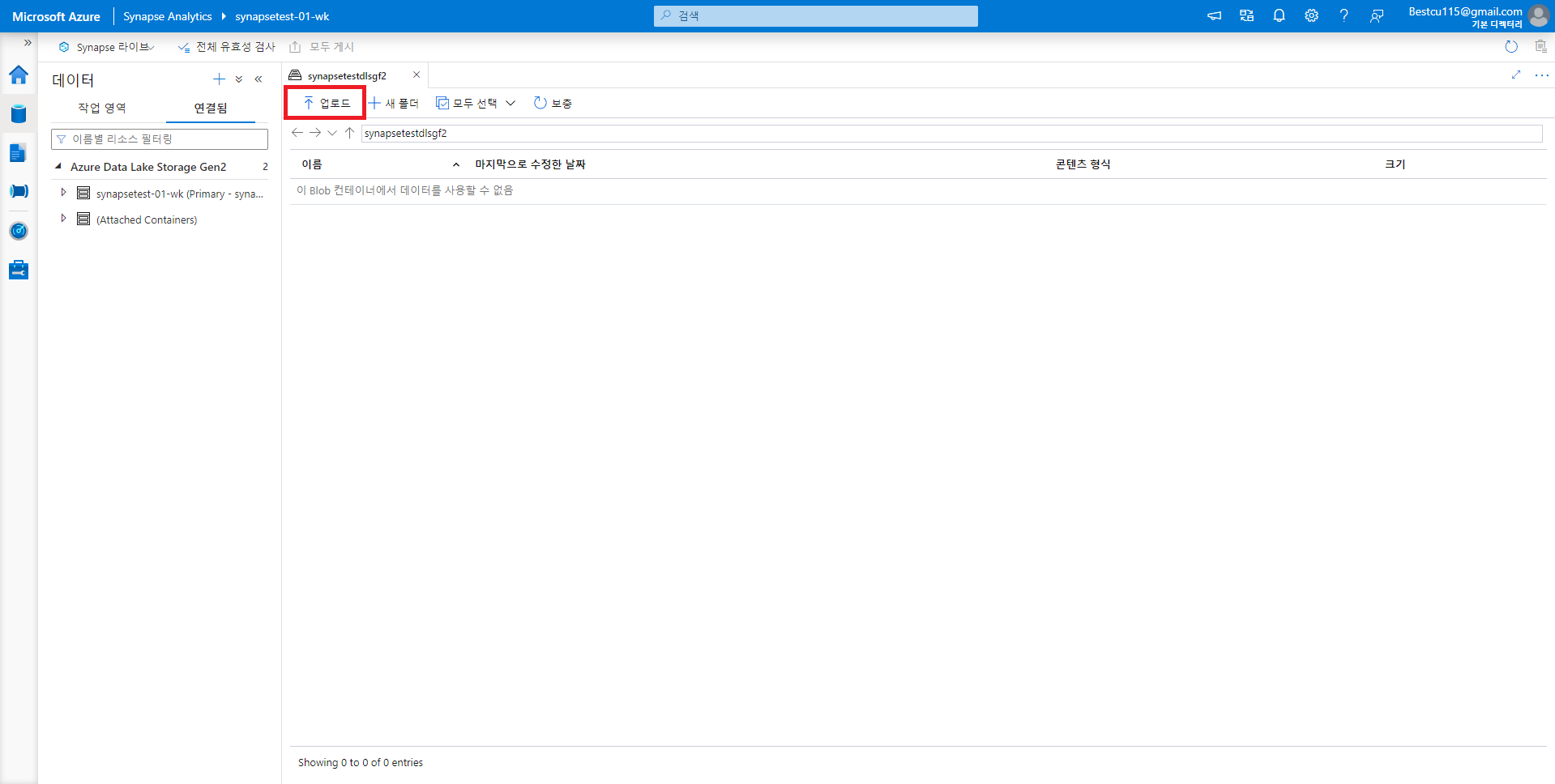Open the feedback person icon
The image size is (1555, 784).
1376,16
